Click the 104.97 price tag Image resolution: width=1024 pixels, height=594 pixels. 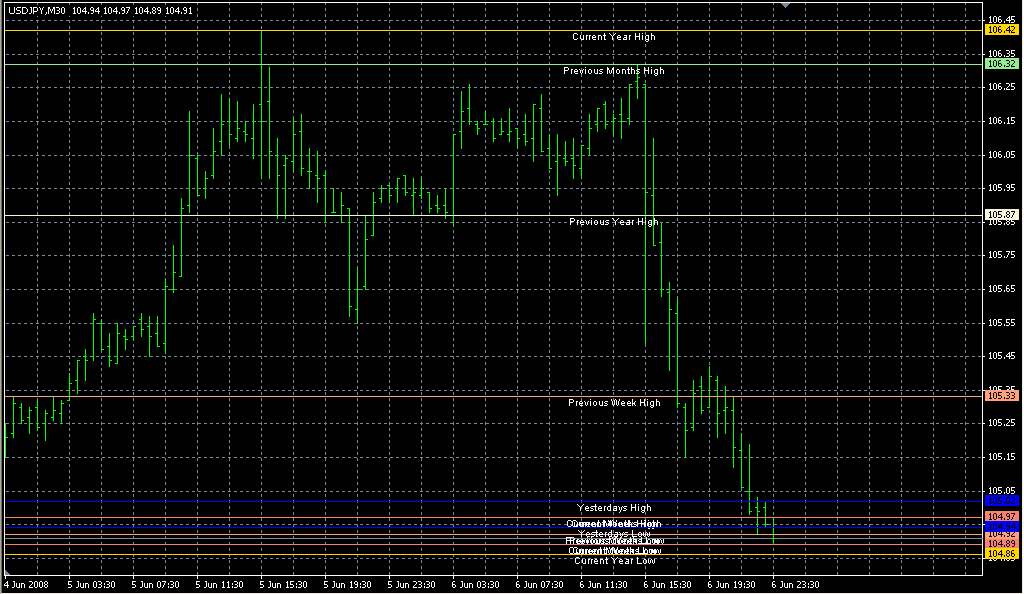click(1001, 516)
